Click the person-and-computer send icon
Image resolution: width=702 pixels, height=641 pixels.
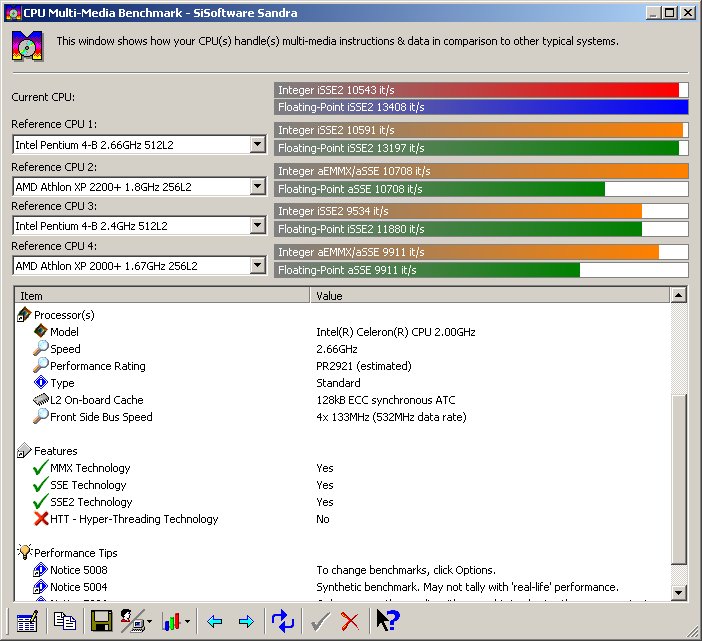133,621
